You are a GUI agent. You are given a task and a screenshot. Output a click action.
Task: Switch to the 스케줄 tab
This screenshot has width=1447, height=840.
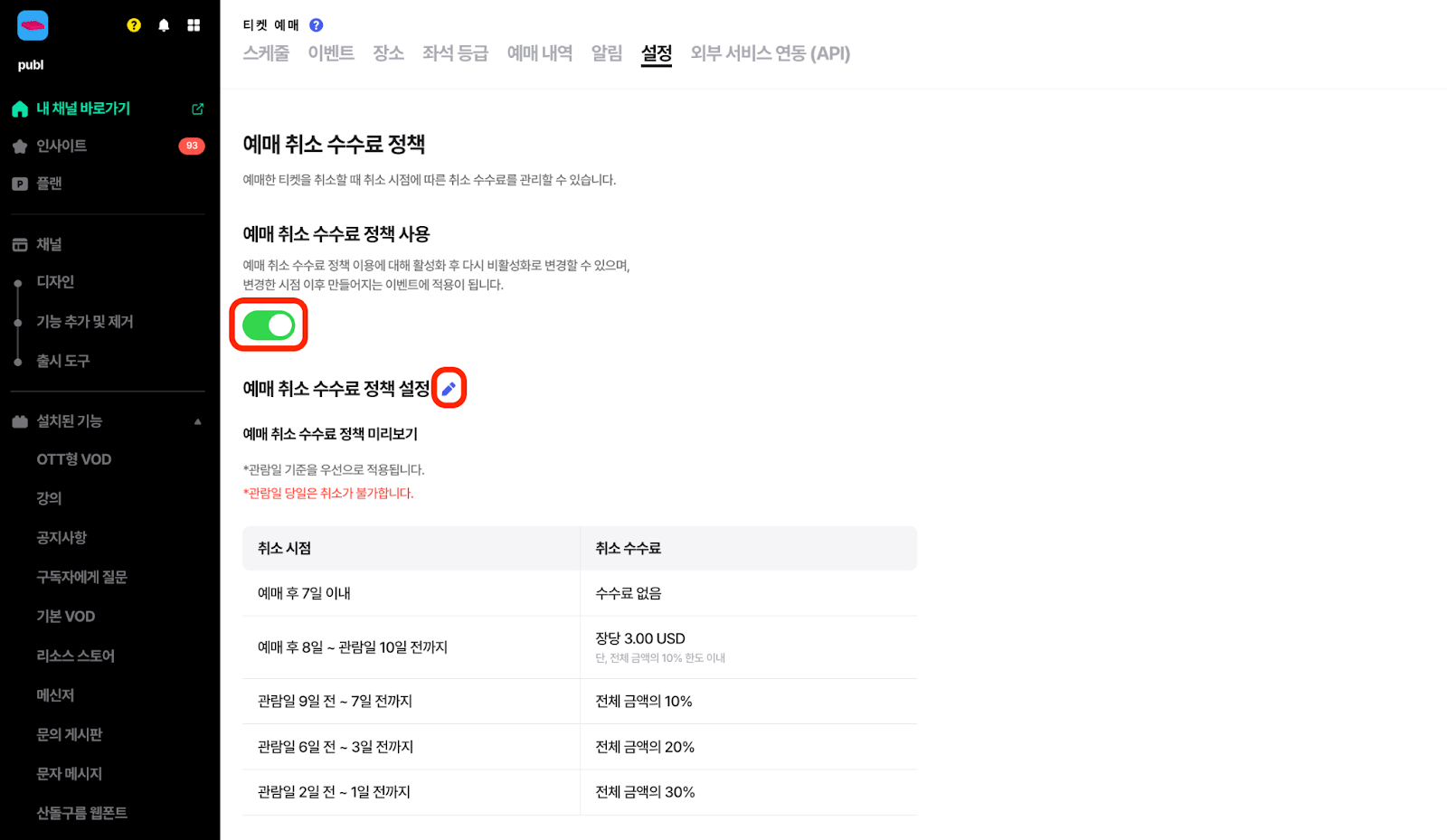[266, 53]
